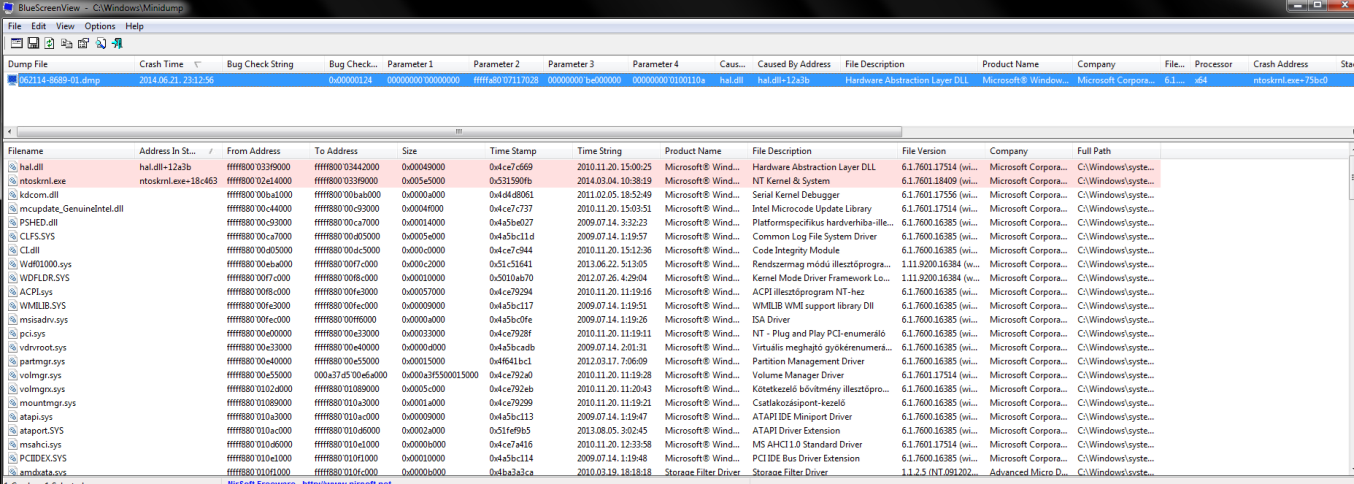
Task: Select the ntoskrnl.exe driver row
Action: point(582,181)
